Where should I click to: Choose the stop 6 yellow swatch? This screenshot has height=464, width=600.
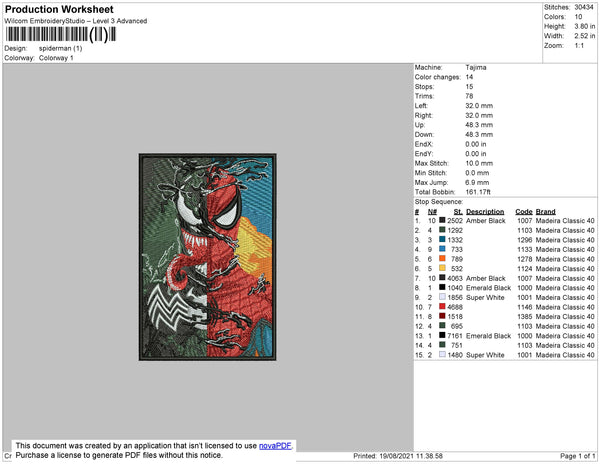442,268
